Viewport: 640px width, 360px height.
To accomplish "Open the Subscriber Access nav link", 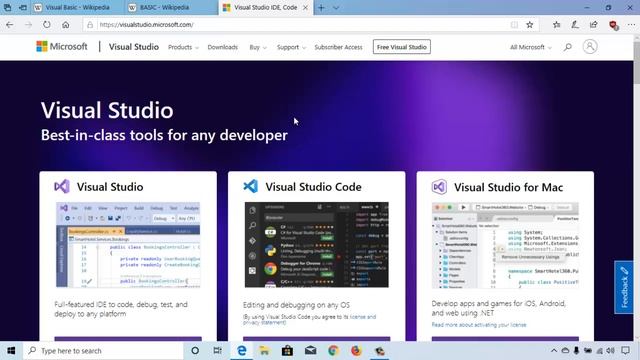I will pos(338,47).
